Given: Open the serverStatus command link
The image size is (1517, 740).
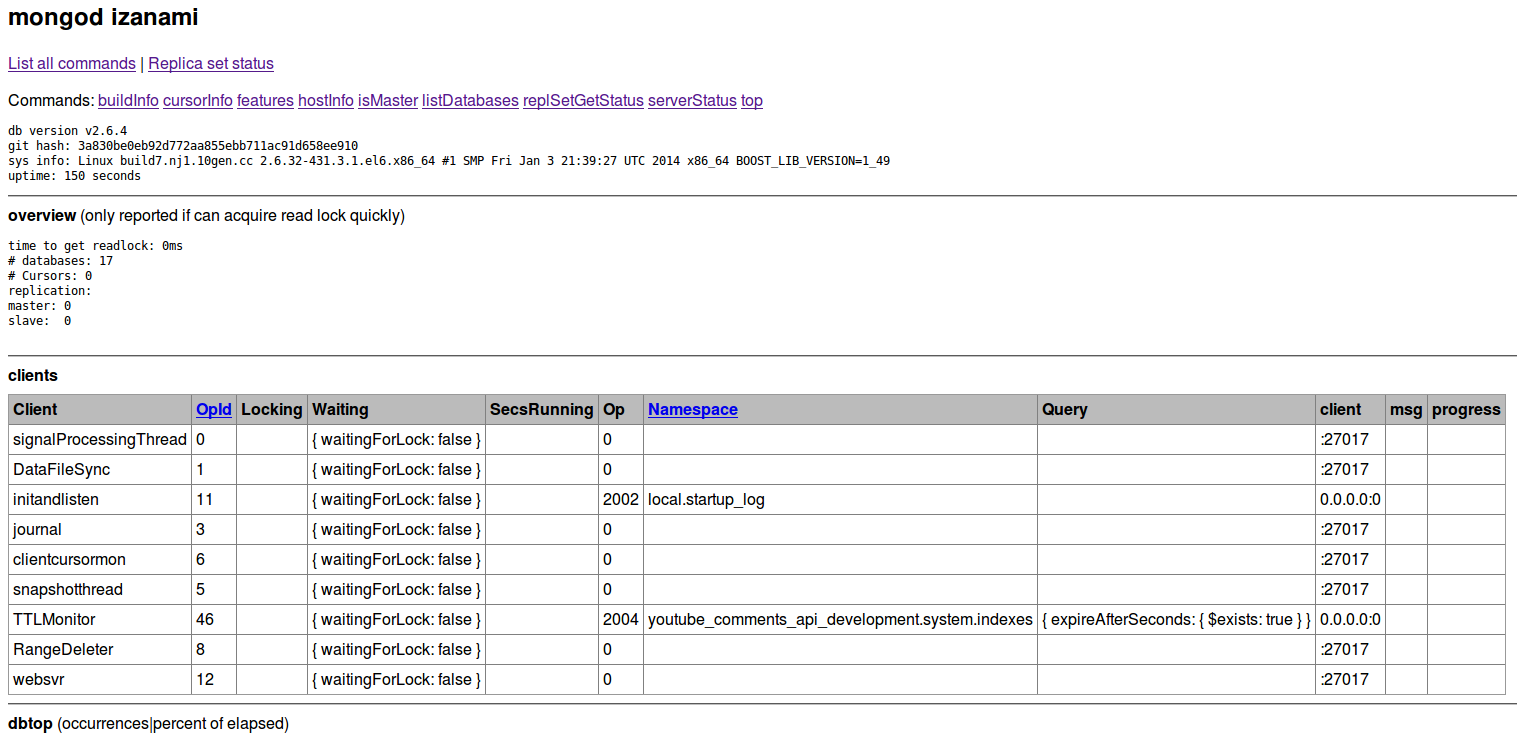Looking at the screenshot, I should (x=692, y=100).
